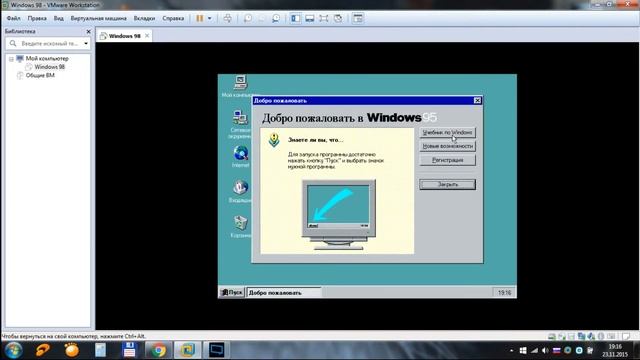Viewport: 640px width, 360px height.
Task: Click the Учебник по Windows button
Action: [x=447, y=133]
